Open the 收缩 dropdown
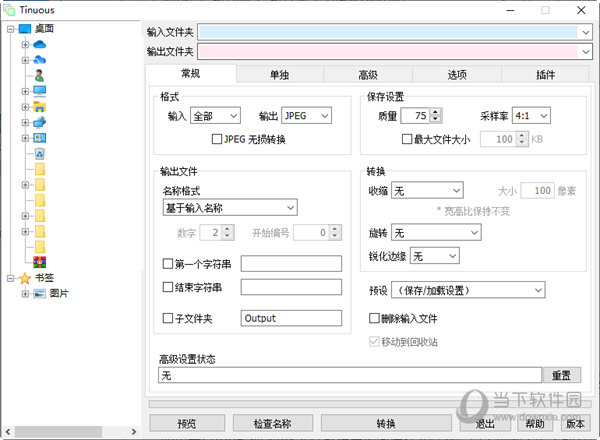Viewport: 600px width, 440px height. [427, 191]
